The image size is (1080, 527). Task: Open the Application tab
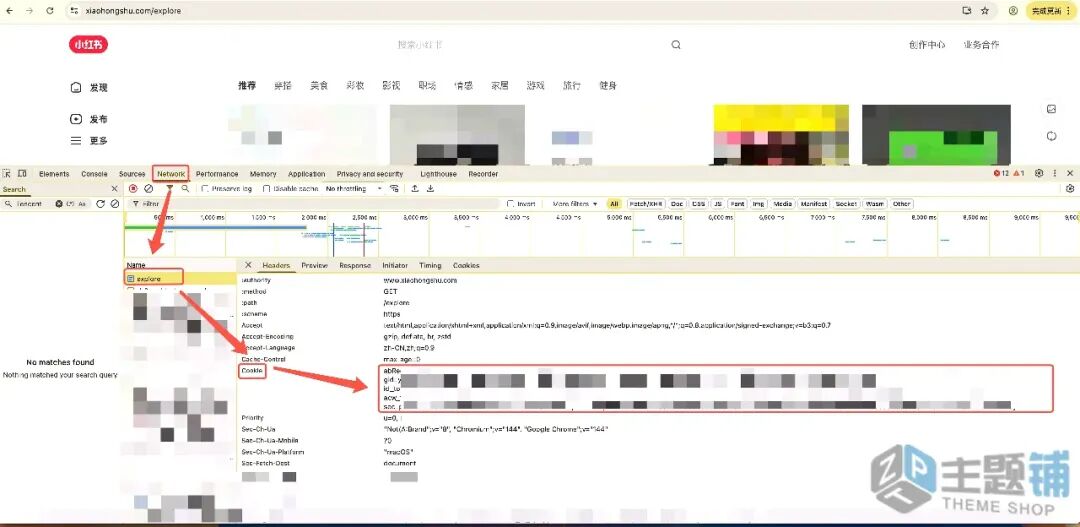tap(307, 174)
